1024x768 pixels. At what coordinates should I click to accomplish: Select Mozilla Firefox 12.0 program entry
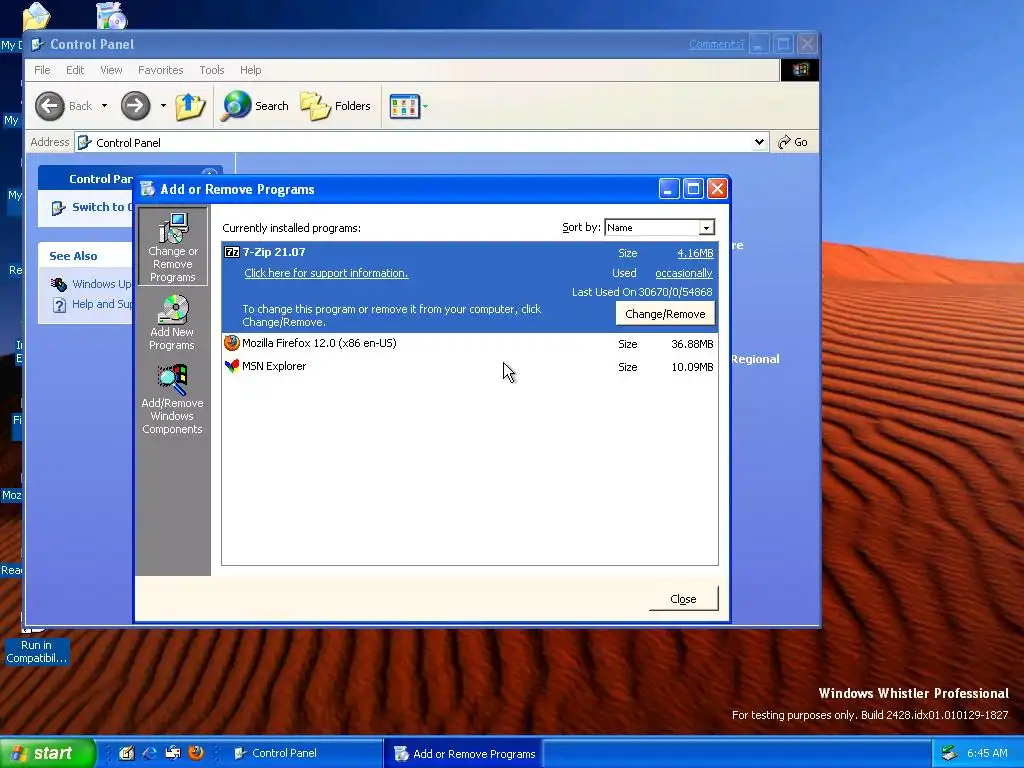click(470, 344)
